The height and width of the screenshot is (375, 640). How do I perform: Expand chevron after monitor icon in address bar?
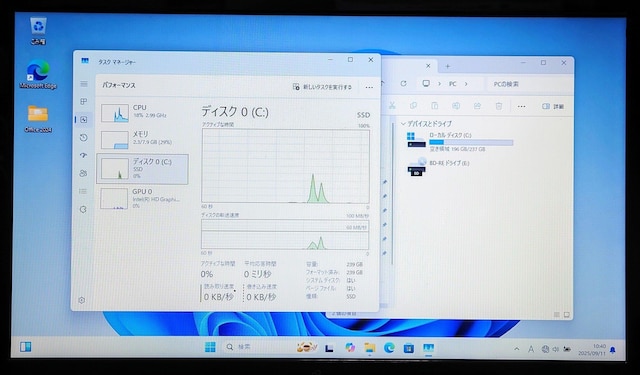439,84
